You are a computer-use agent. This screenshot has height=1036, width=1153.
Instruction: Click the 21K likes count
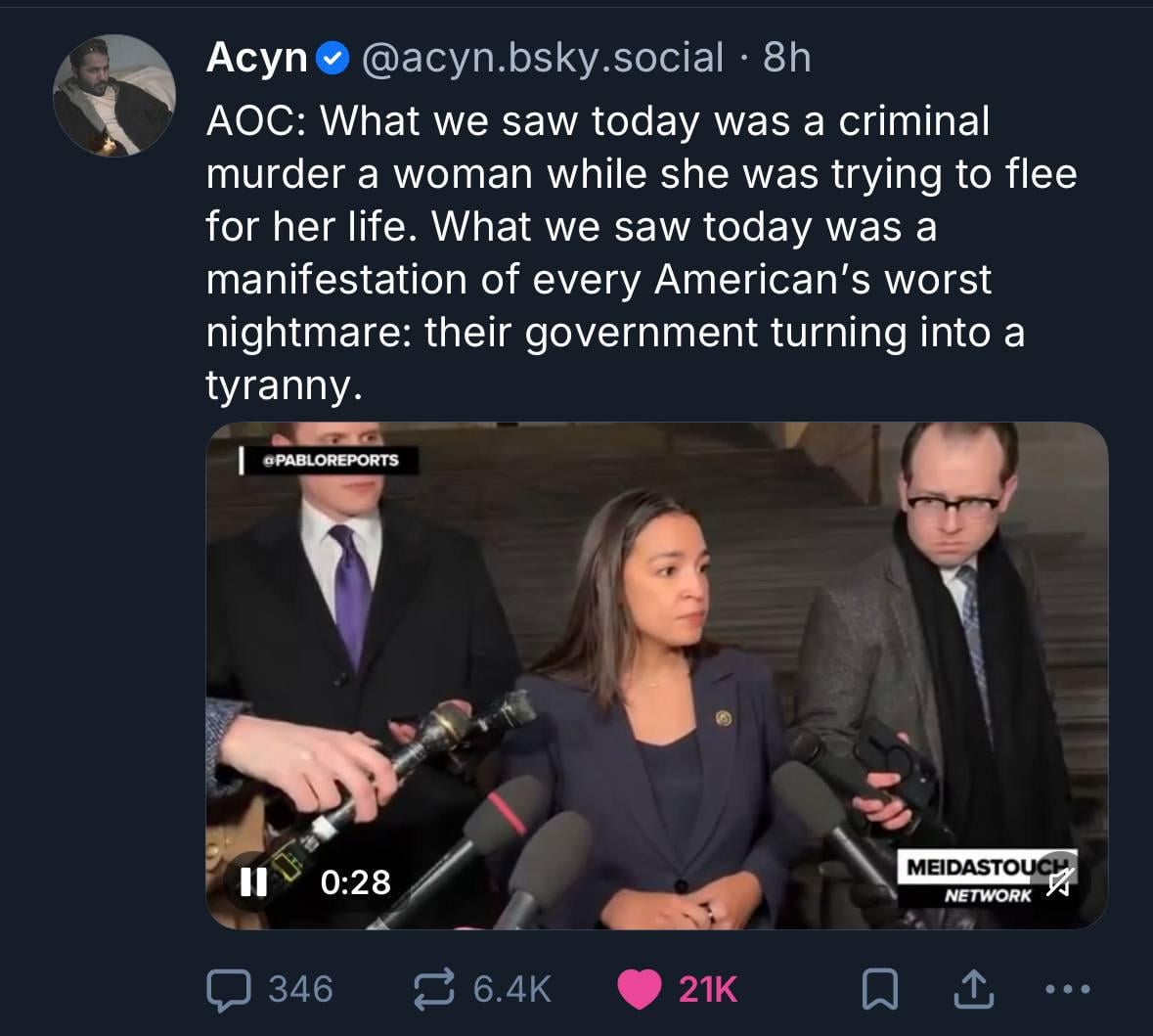point(707,988)
